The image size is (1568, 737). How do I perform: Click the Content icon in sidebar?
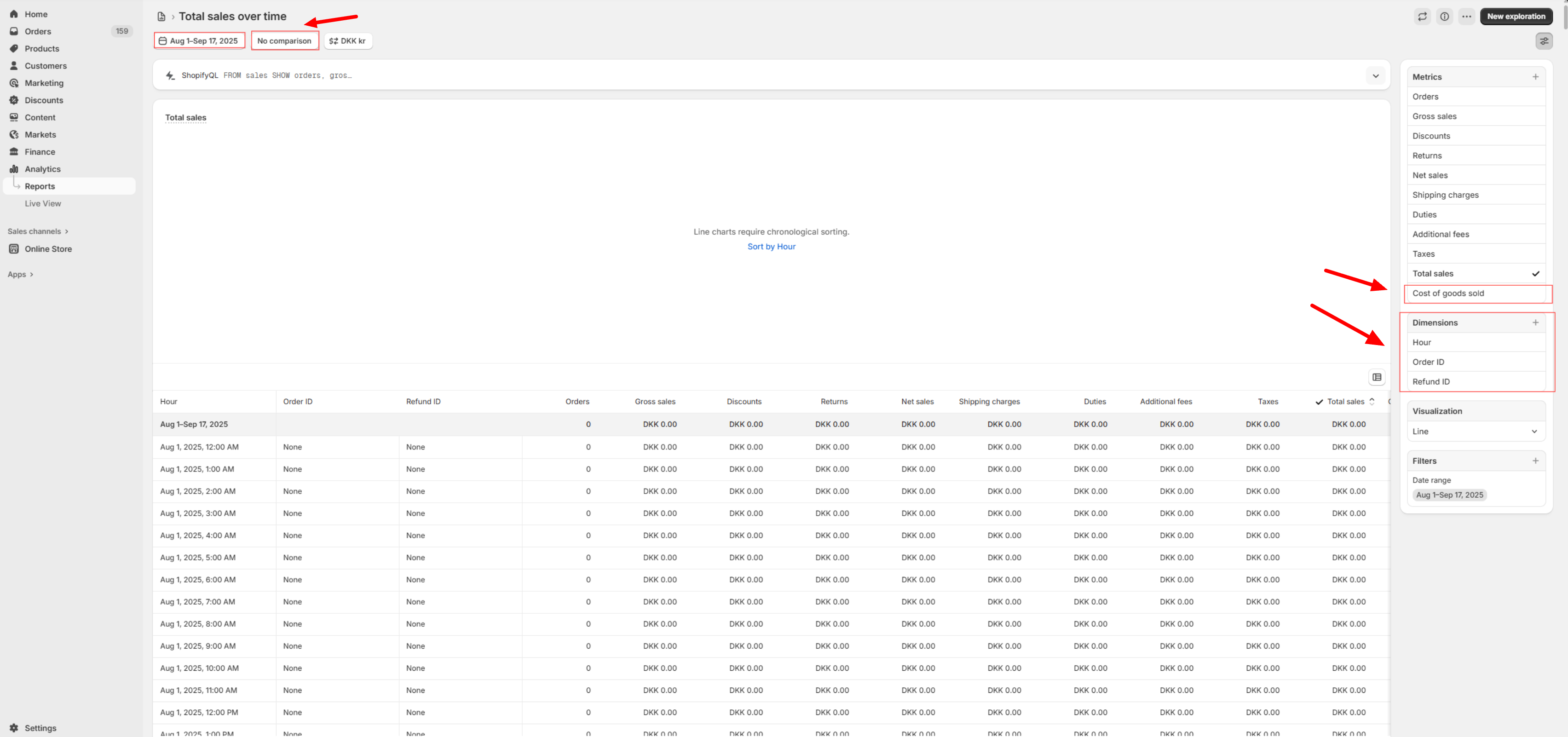tap(14, 117)
